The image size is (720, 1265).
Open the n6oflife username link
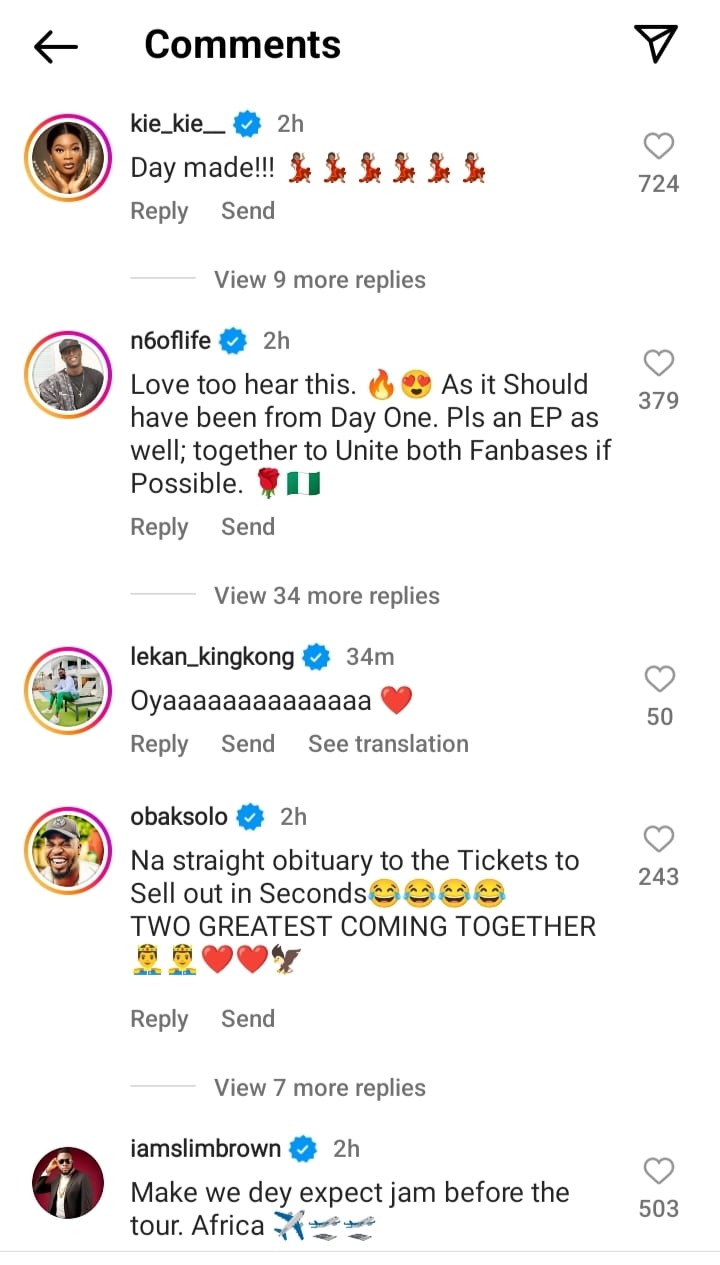[x=171, y=341]
